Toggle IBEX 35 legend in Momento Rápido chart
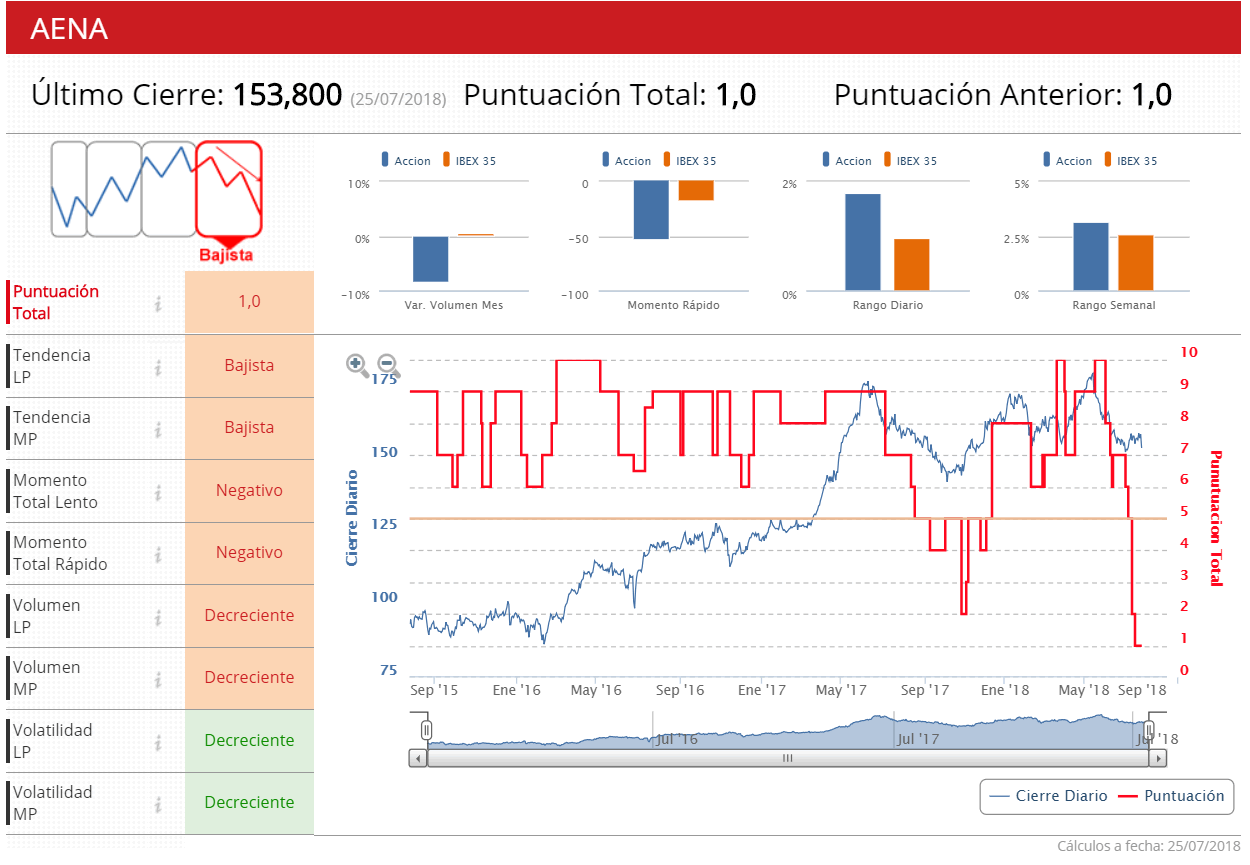Image resolution: width=1250 pixels, height=865 pixels. (x=689, y=160)
